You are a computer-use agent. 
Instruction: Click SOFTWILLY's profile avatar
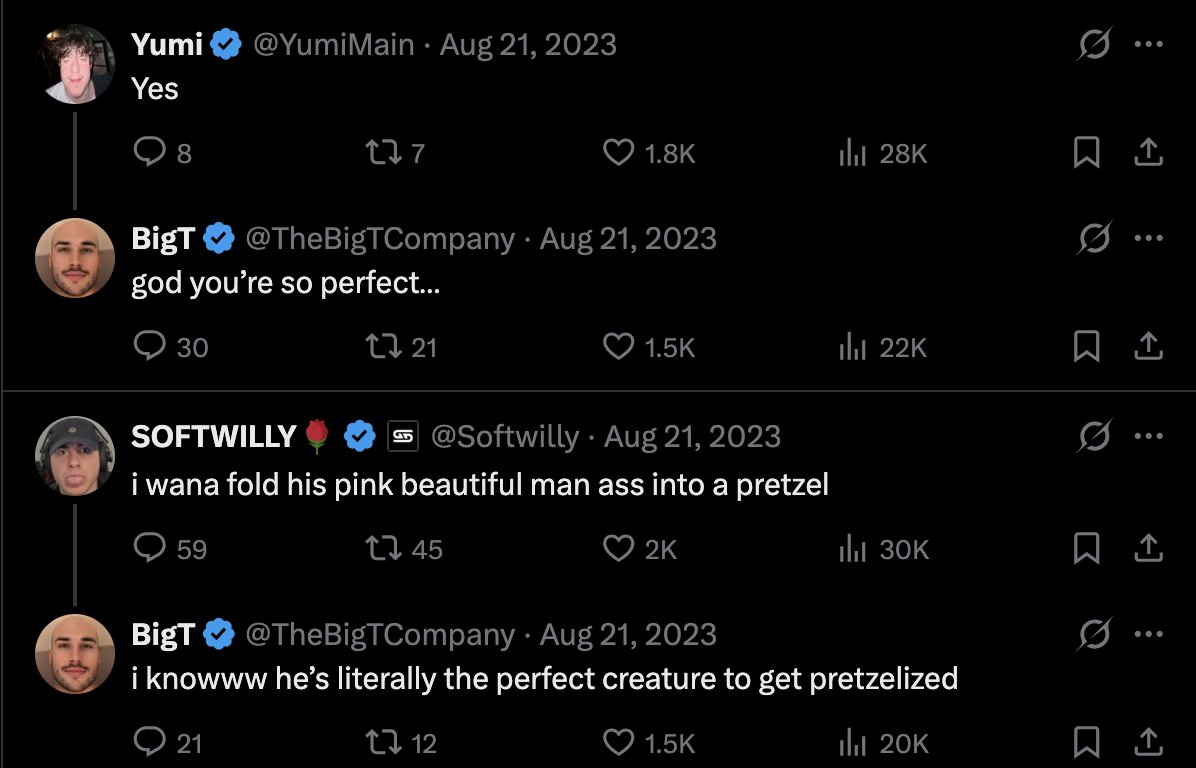[74, 455]
